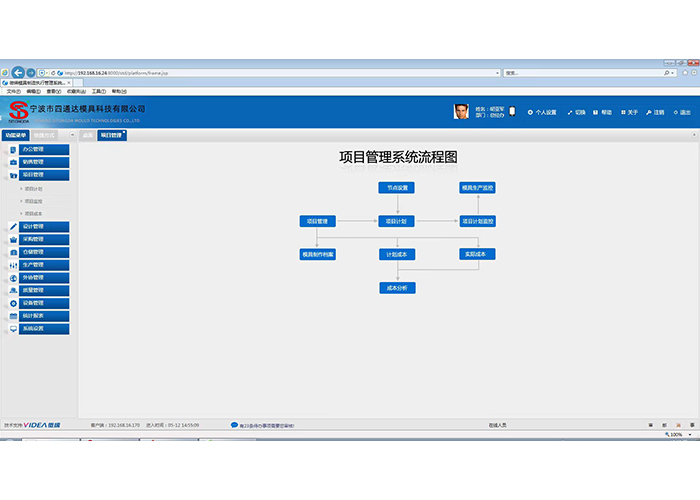Click the mobile phone icon beside user info

(511, 111)
